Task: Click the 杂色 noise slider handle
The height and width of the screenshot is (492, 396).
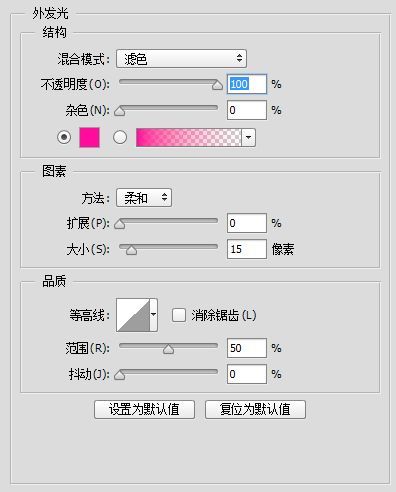Action: tap(120, 111)
